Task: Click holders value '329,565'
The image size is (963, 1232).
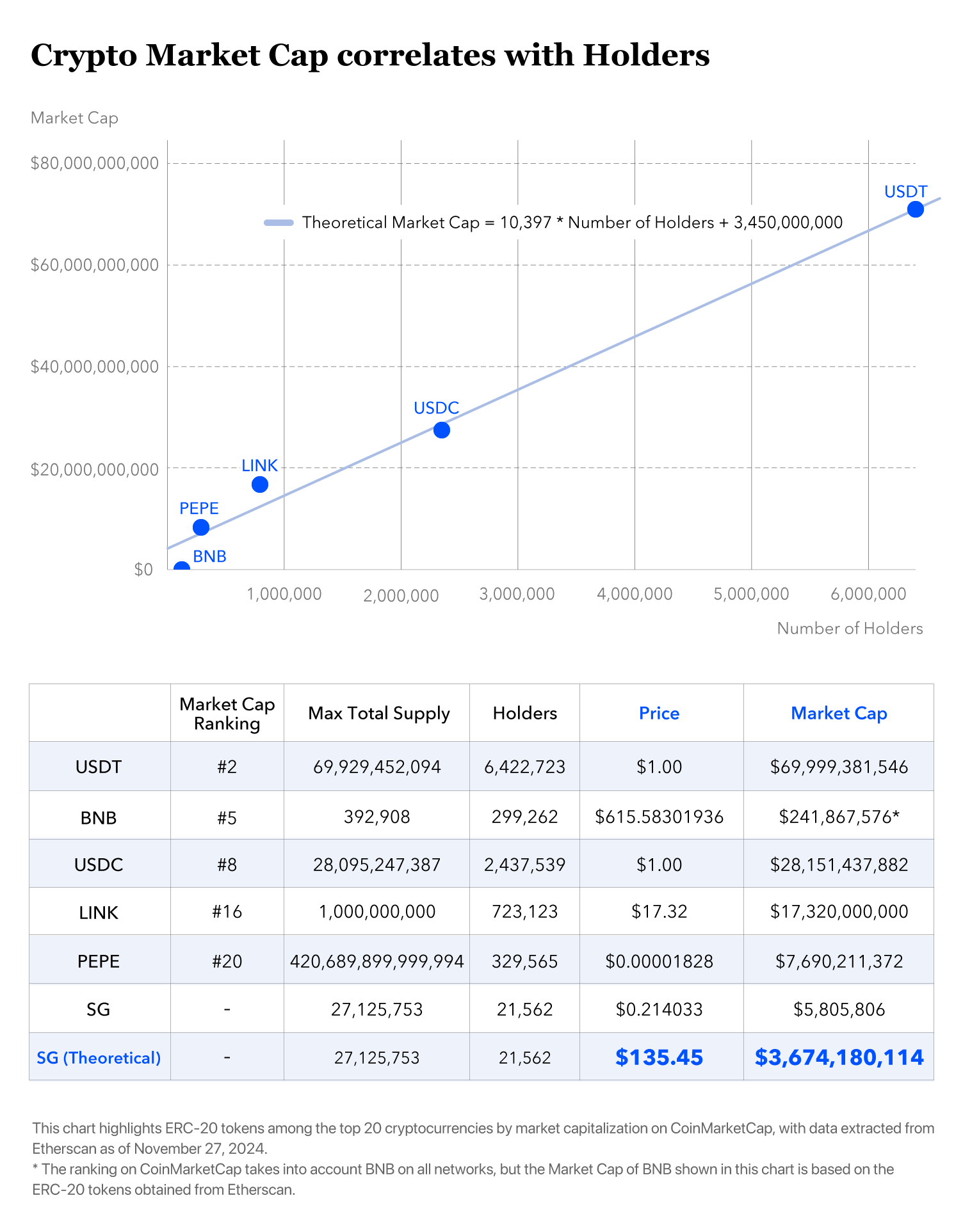Action: pyautogui.click(x=525, y=961)
